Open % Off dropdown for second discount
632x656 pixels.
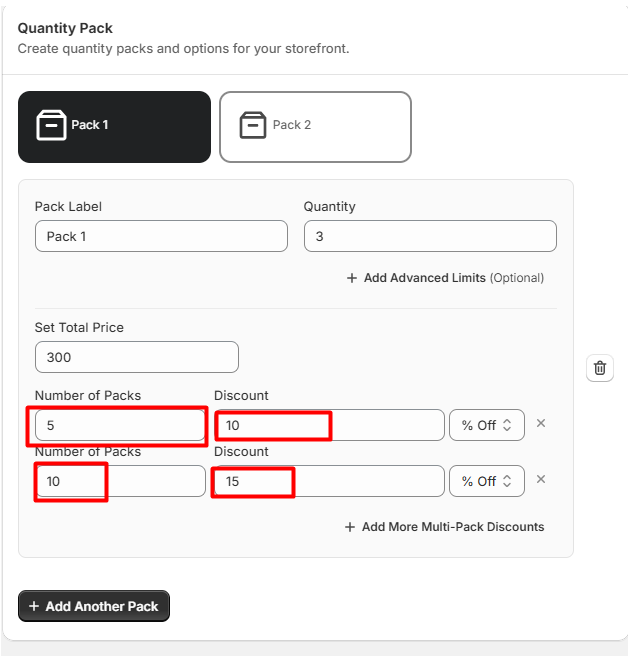point(486,481)
